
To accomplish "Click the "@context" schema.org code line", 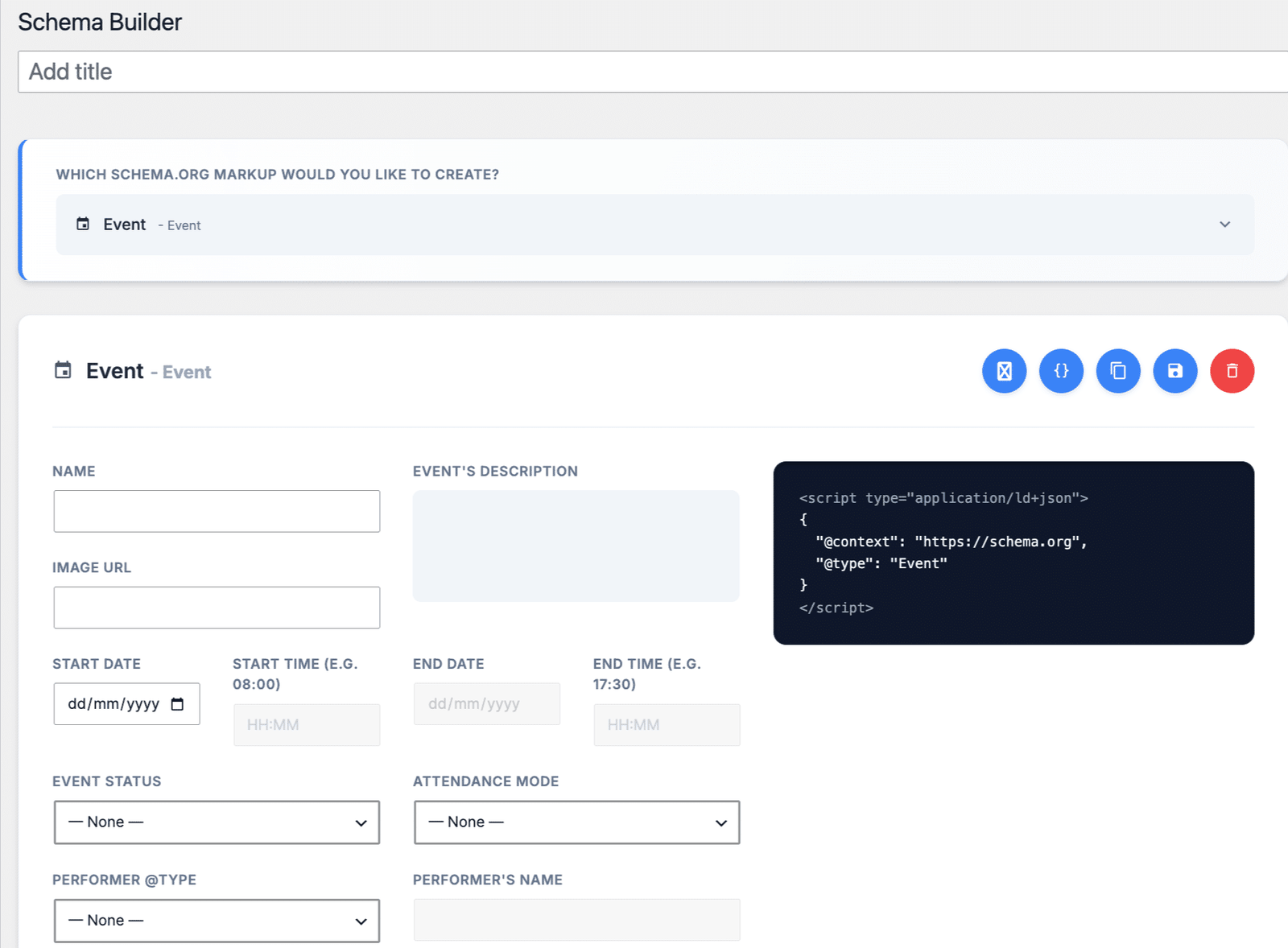I will coord(951,542).
